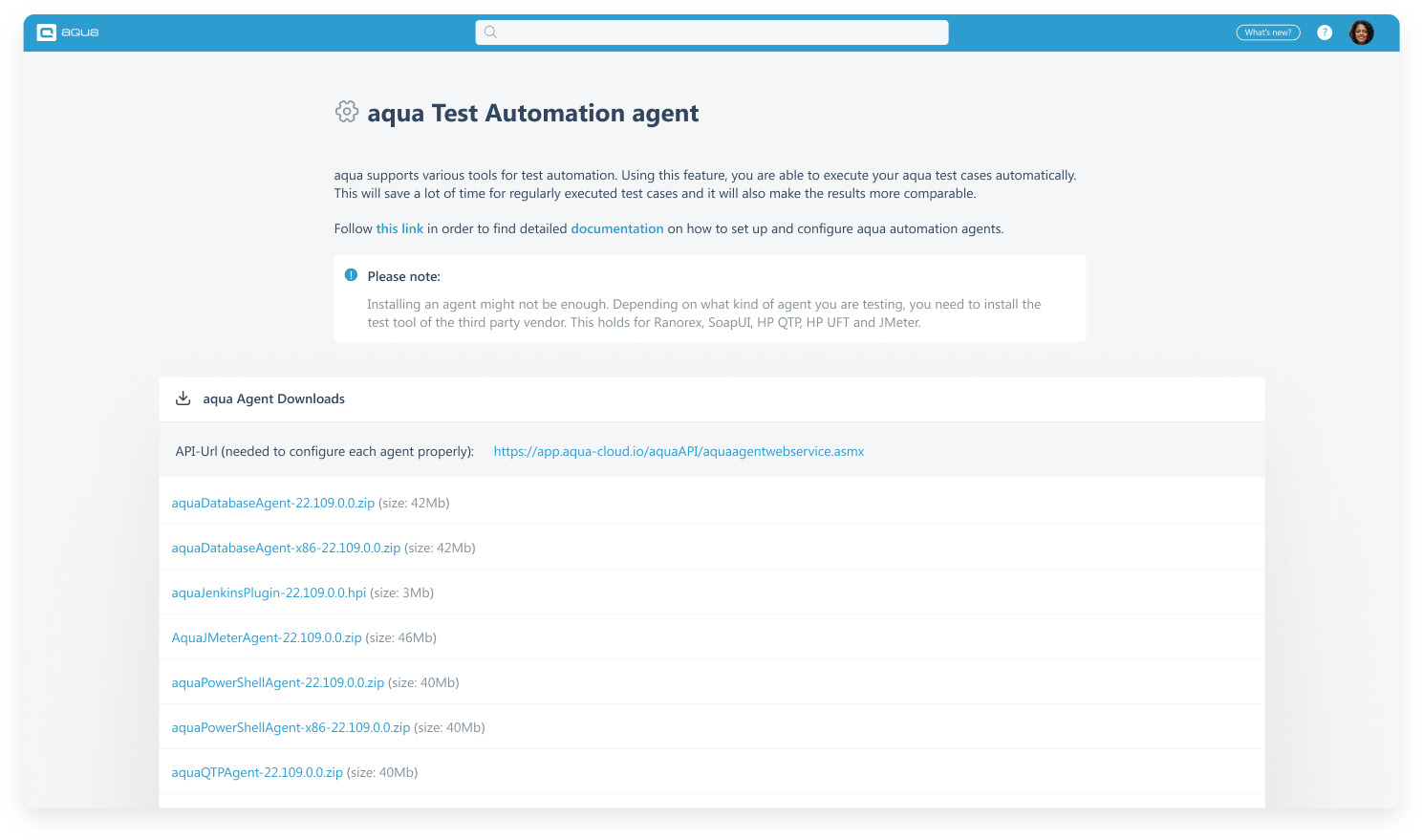
Task: Download aquaQTPAgent-22.109.0.0.zip
Action: [x=256, y=771]
